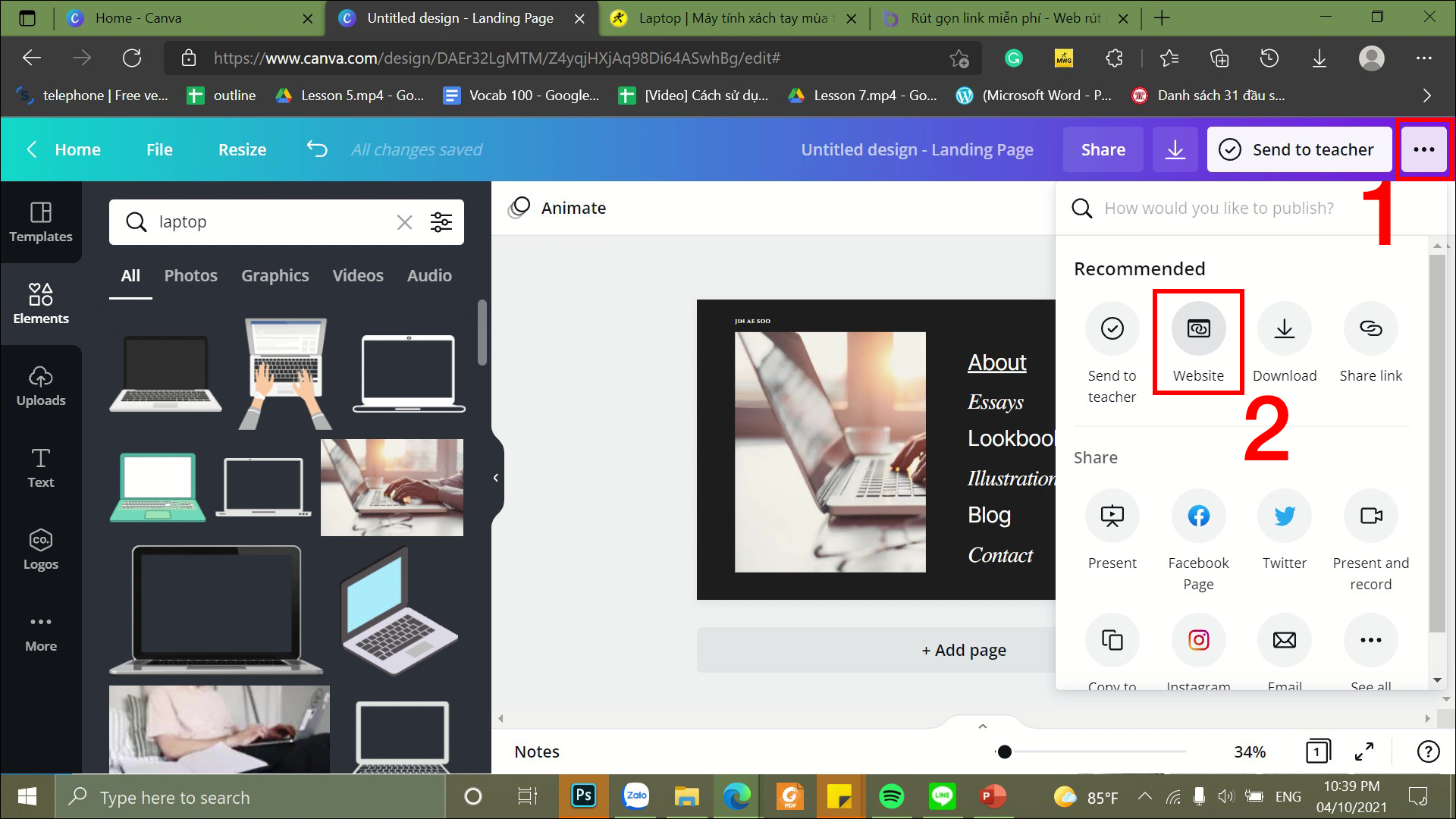
Task: Collapse the left design panel
Action: point(497,477)
